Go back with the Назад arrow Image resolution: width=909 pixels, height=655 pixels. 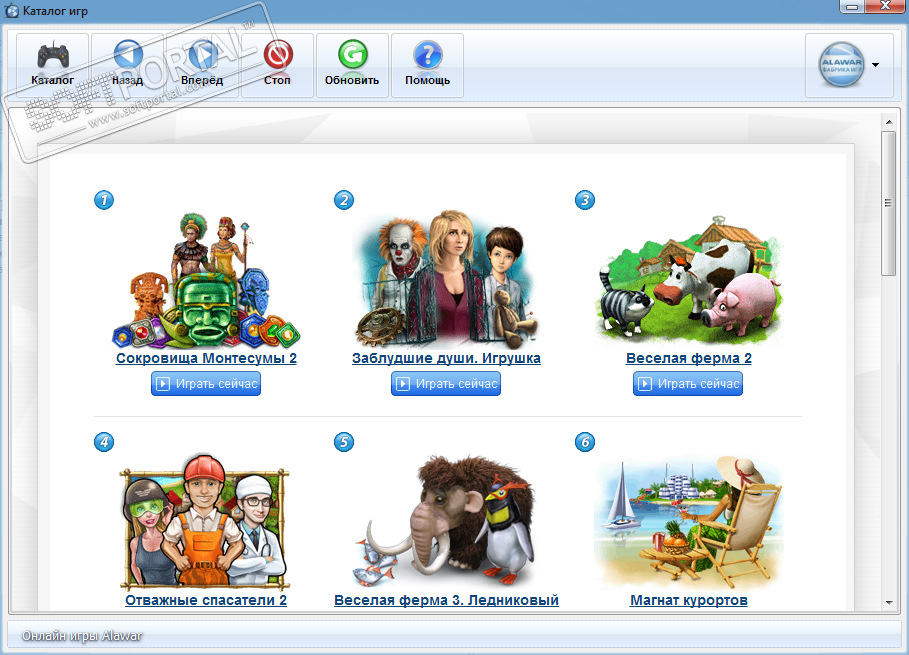pos(128,65)
